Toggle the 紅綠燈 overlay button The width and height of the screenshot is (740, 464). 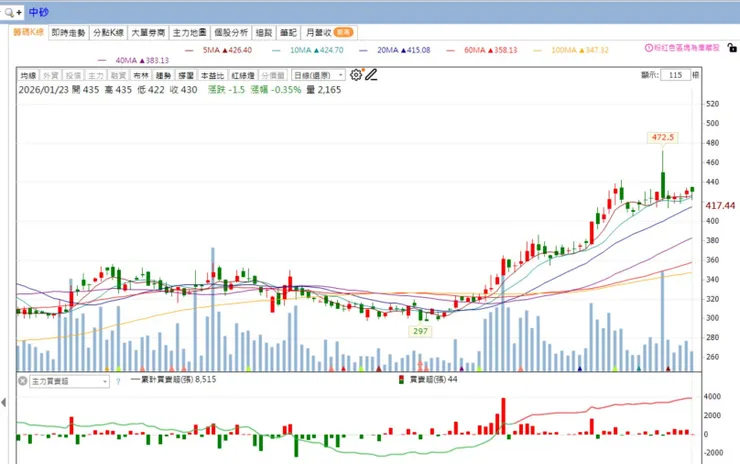click(243, 76)
